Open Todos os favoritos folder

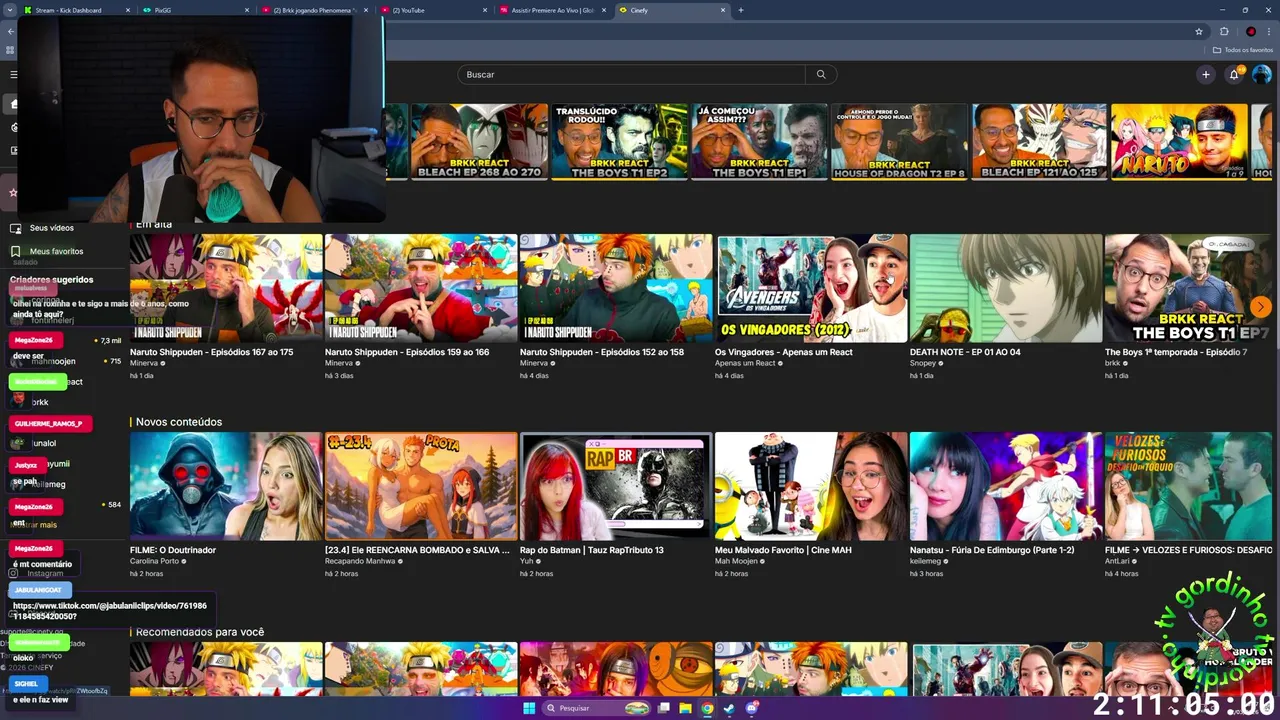click(1243, 50)
